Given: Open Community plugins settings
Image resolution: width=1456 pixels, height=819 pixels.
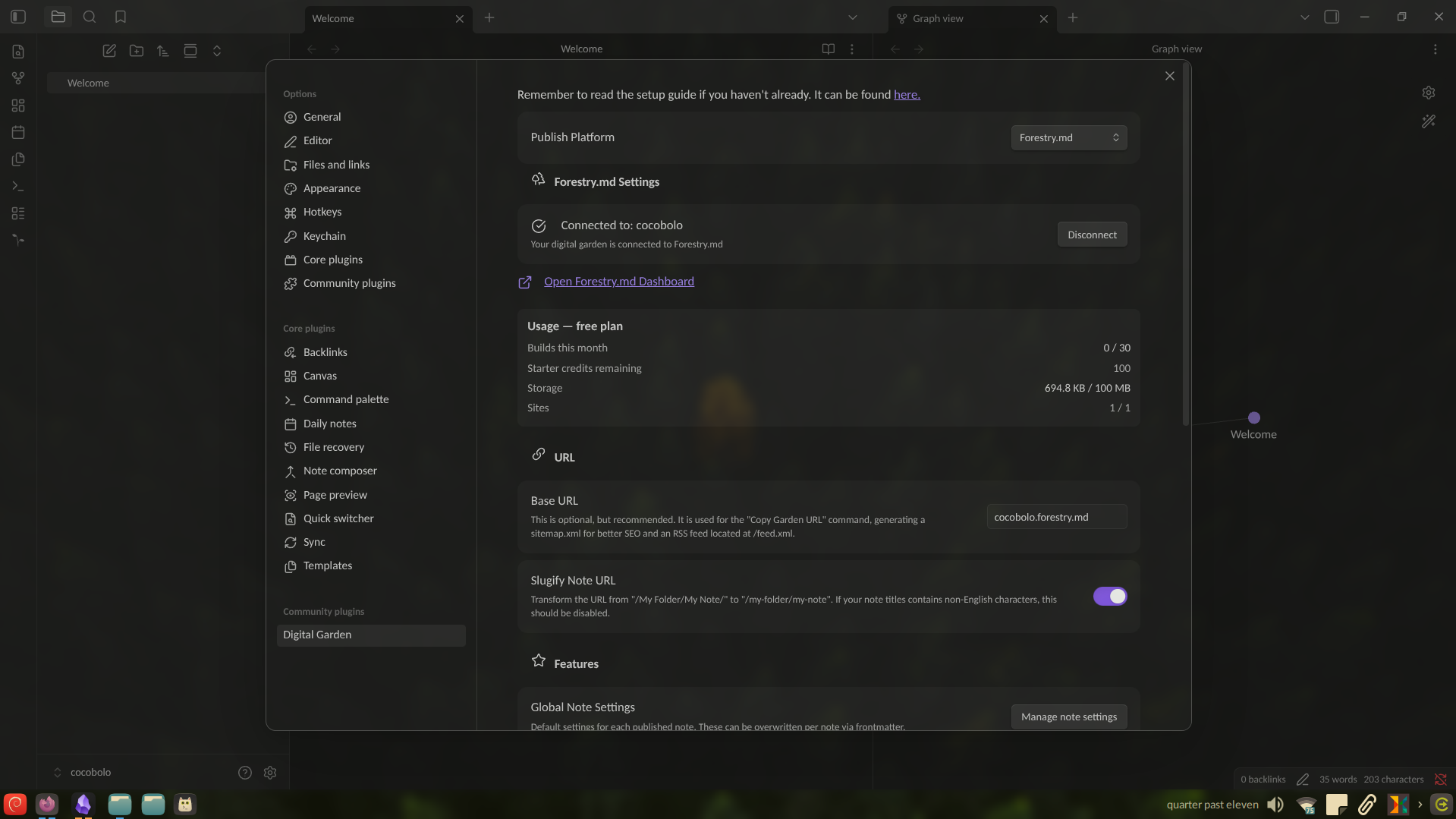Looking at the screenshot, I should coord(371,283).
